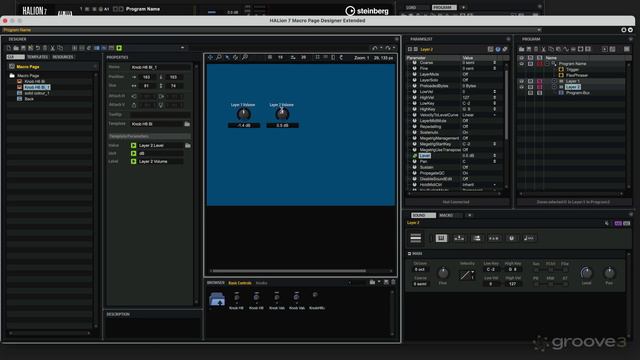
Task: Click the Cut icon in Program tree toolbar
Action: (544, 49)
